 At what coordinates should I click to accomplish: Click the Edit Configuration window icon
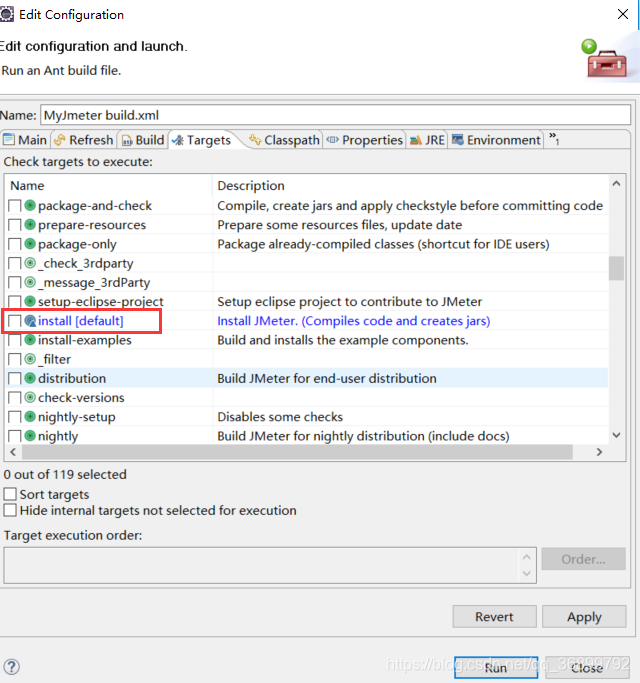[7, 14]
